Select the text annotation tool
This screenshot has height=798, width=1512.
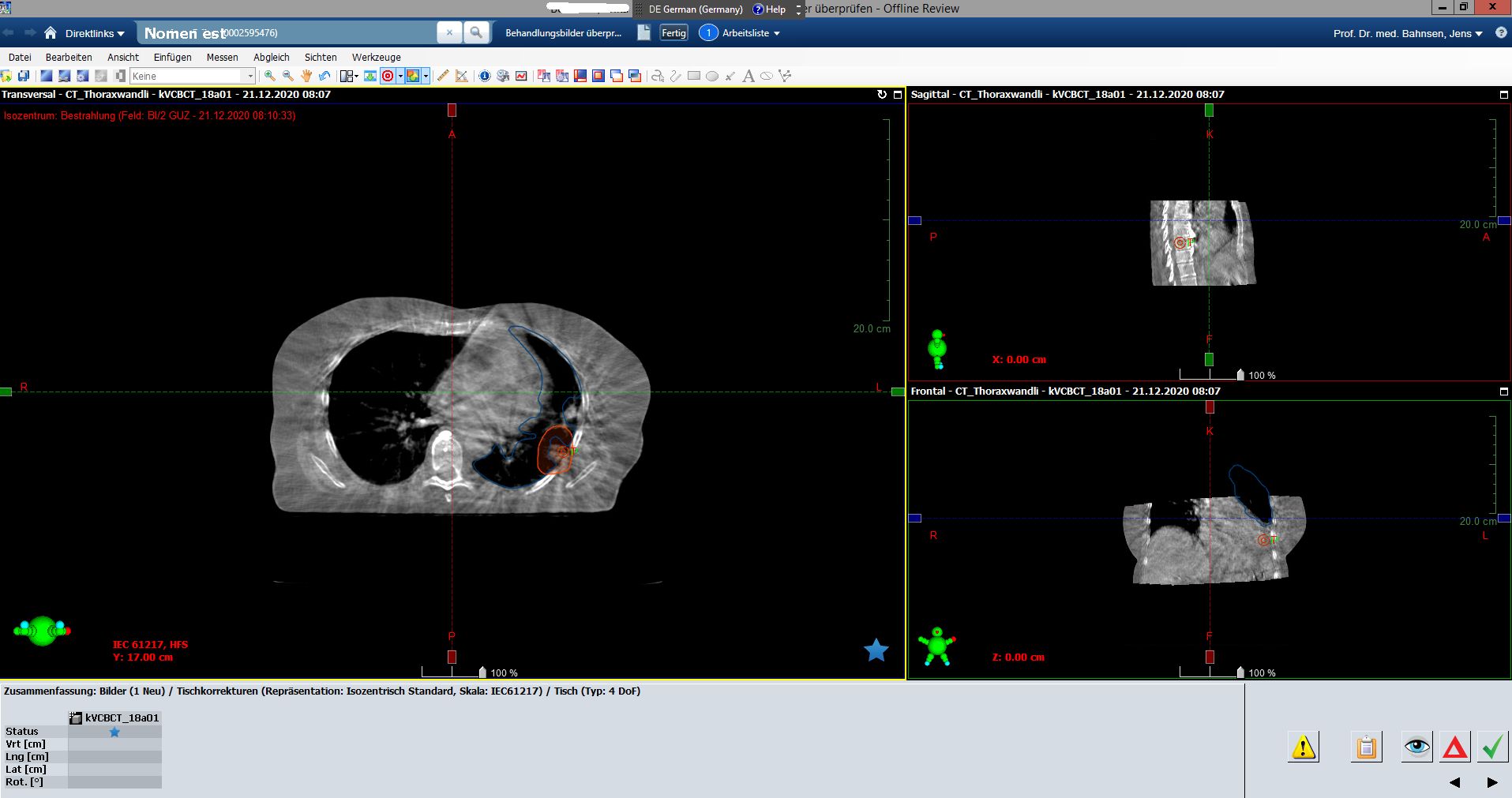pyautogui.click(x=748, y=76)
